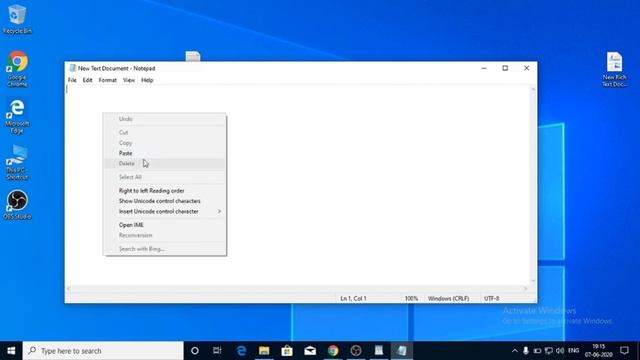Click the horizontal scrollbar right arrow

[x=525, y=288]
